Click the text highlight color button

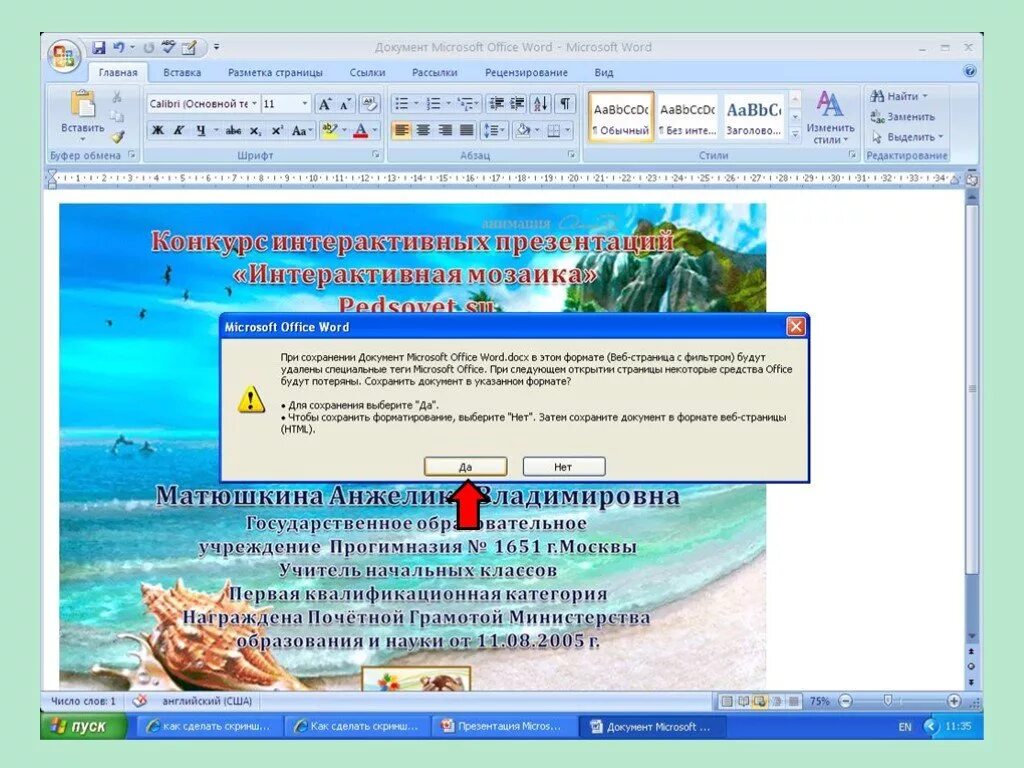329,131
